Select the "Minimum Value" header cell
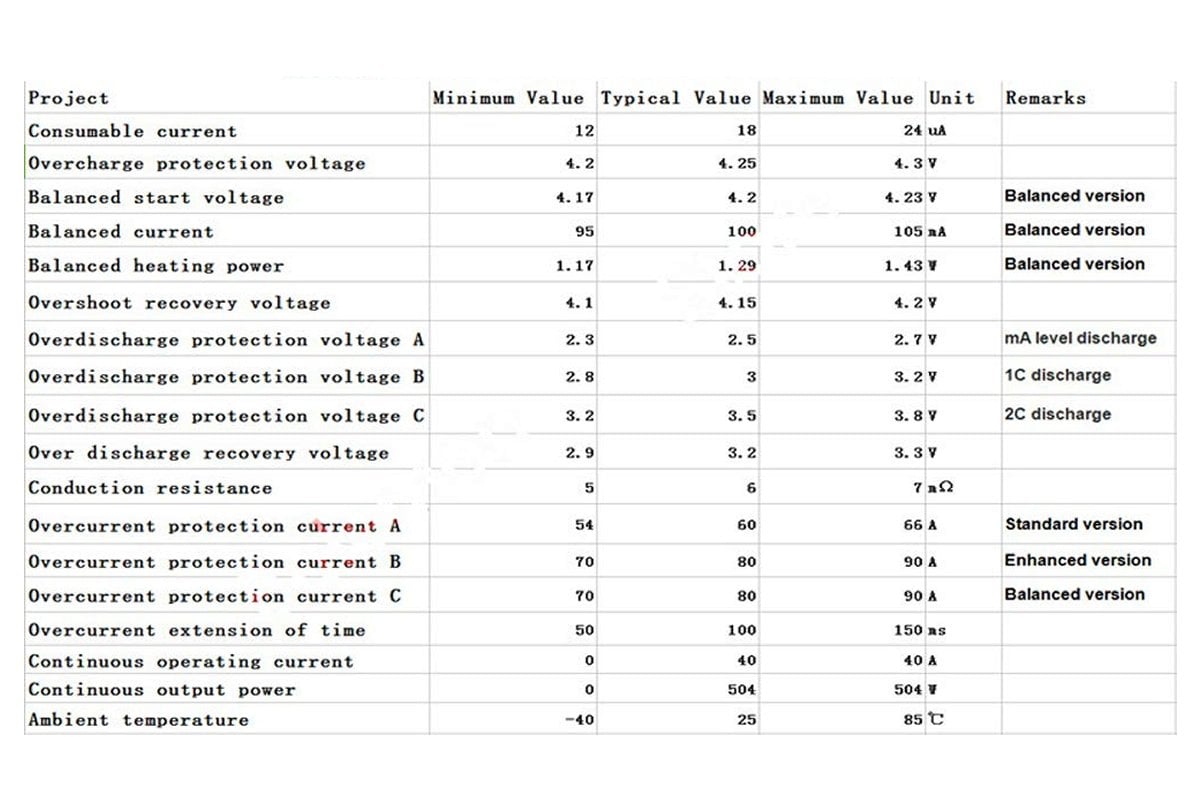 507,98
